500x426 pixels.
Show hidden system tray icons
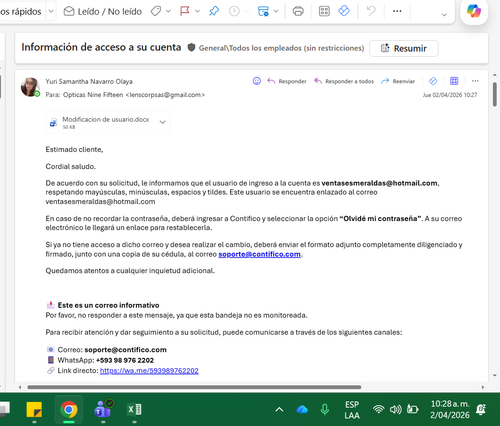click(x=279, y=410)
